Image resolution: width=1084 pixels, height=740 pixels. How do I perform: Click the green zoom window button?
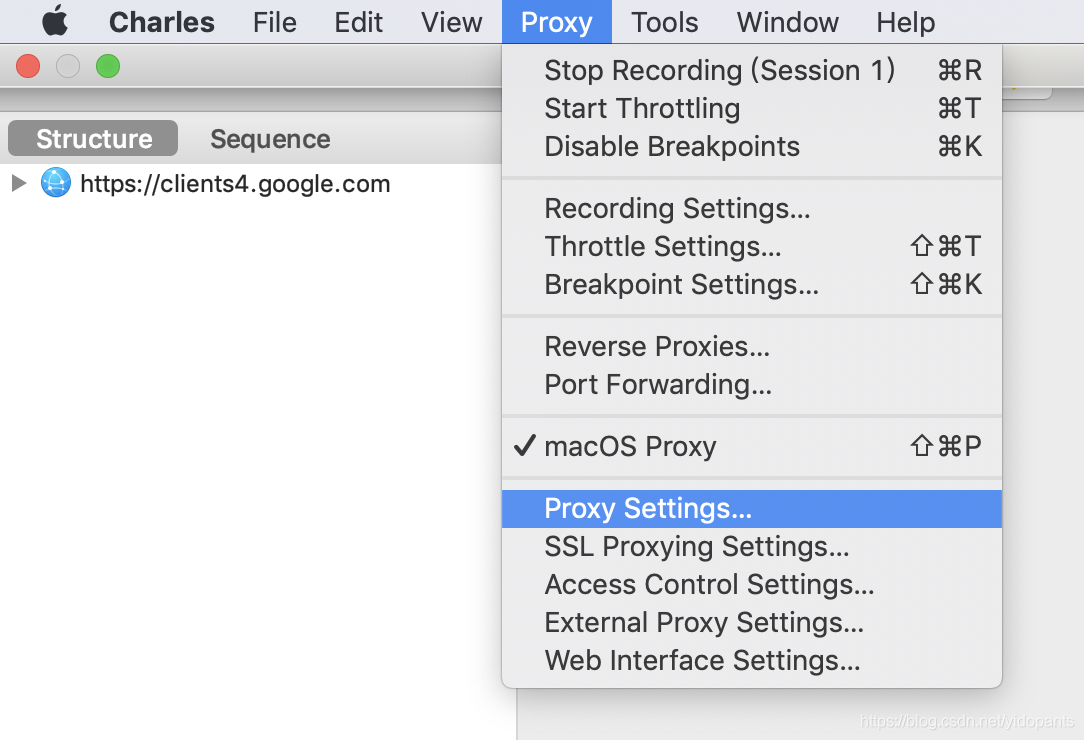(108, 66)
